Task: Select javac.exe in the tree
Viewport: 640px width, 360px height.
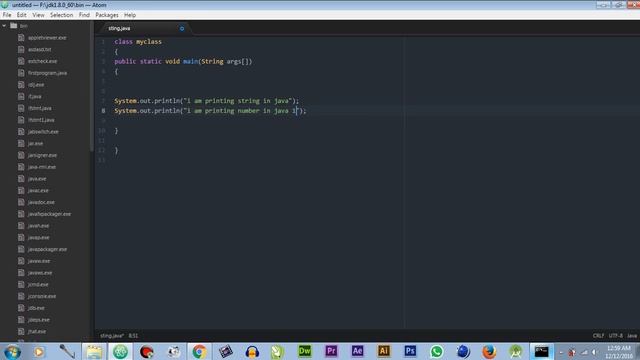Action: click(38, 191)
